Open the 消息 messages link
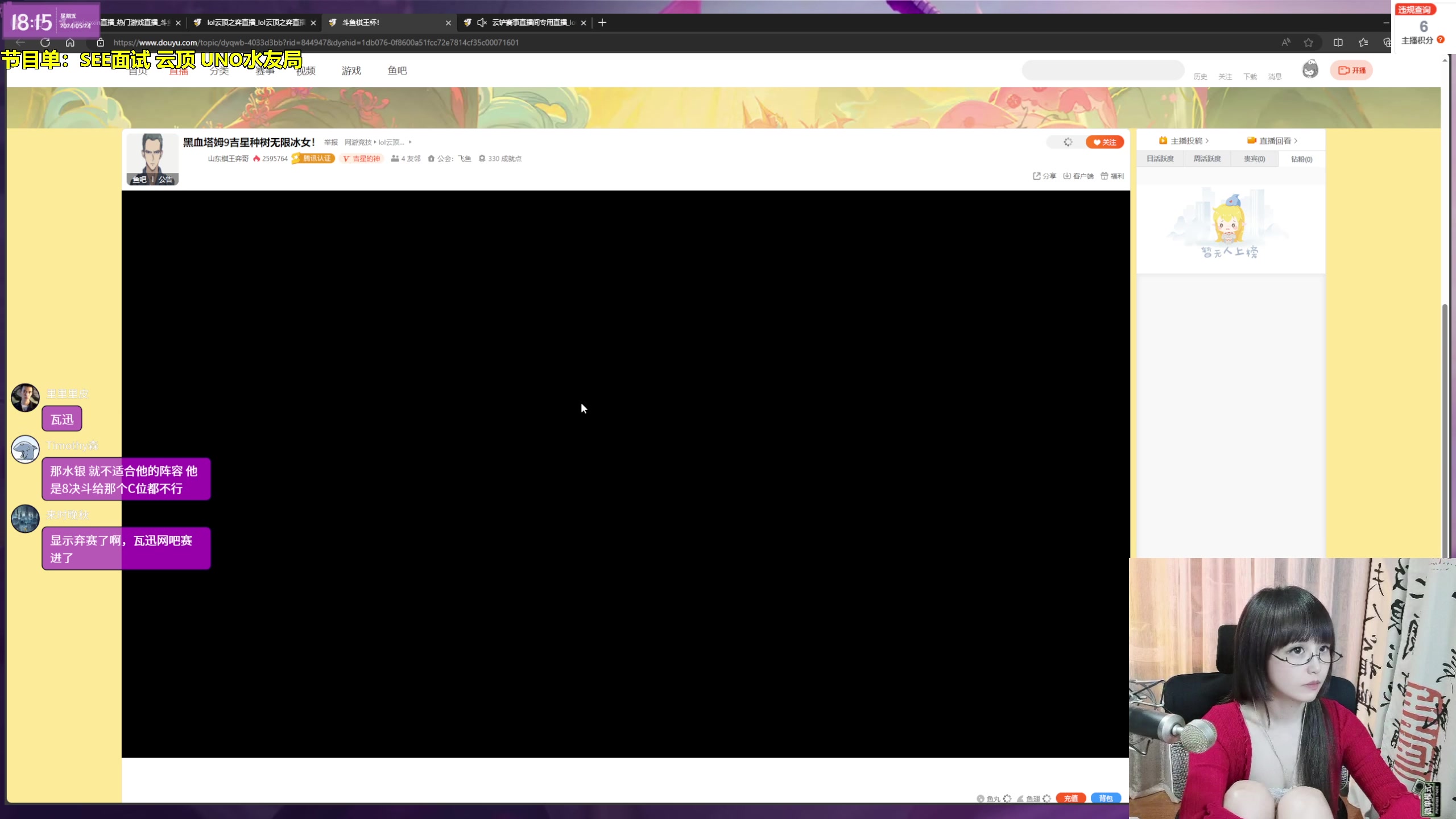This screenshot has height=819, width=1456. 1275,77
